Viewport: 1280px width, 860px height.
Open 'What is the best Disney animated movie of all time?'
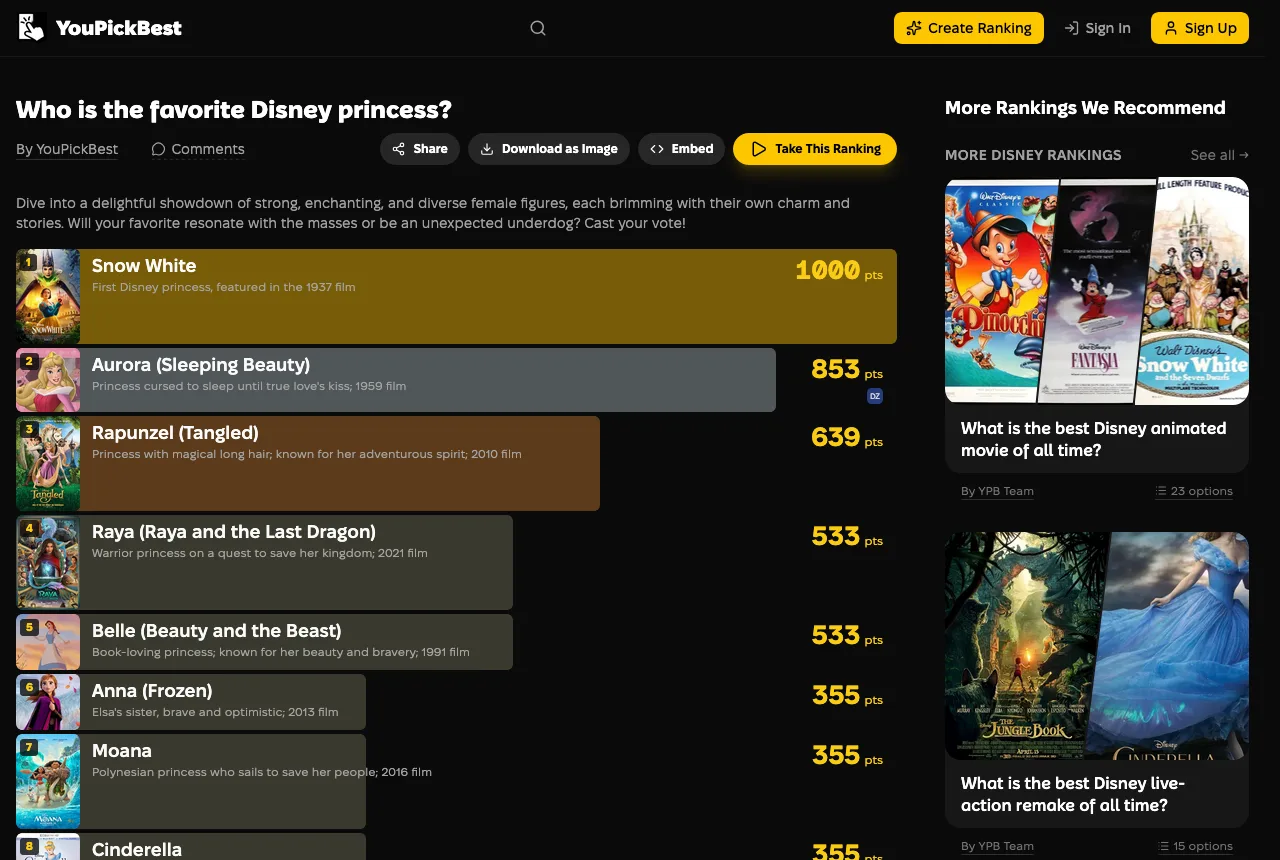1094,439
